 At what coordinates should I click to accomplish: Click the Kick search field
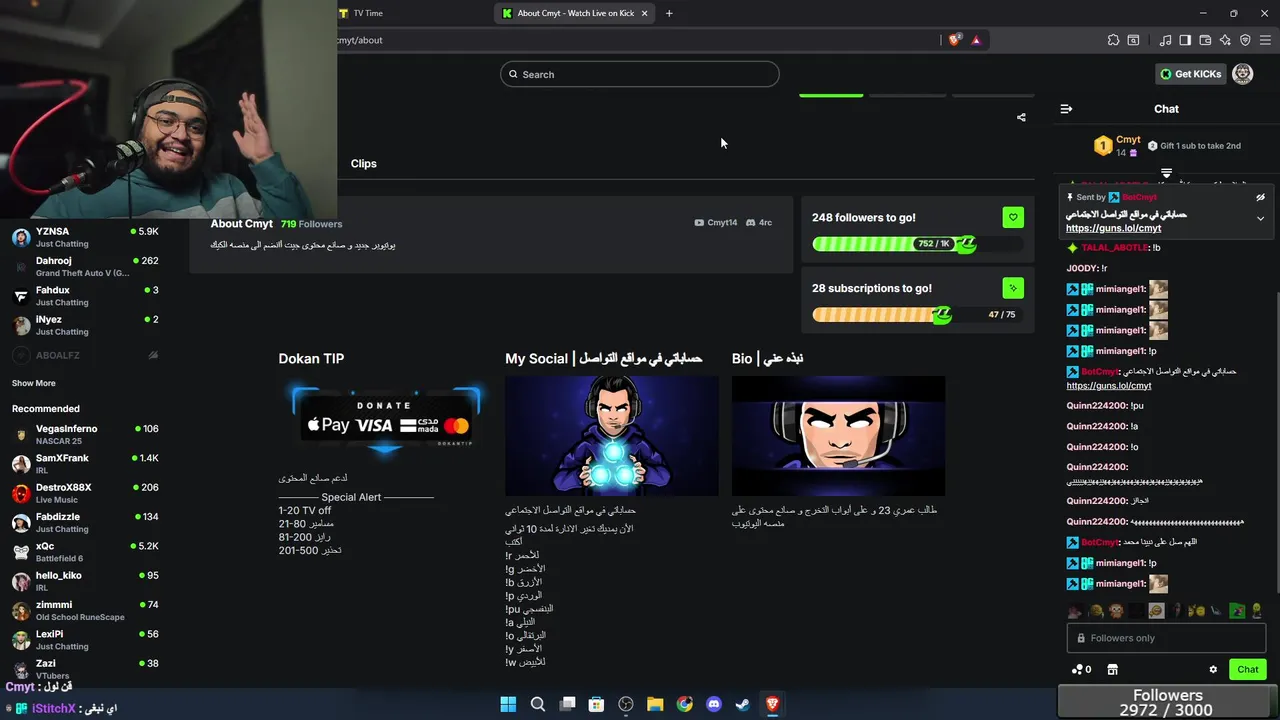point(640,74)
